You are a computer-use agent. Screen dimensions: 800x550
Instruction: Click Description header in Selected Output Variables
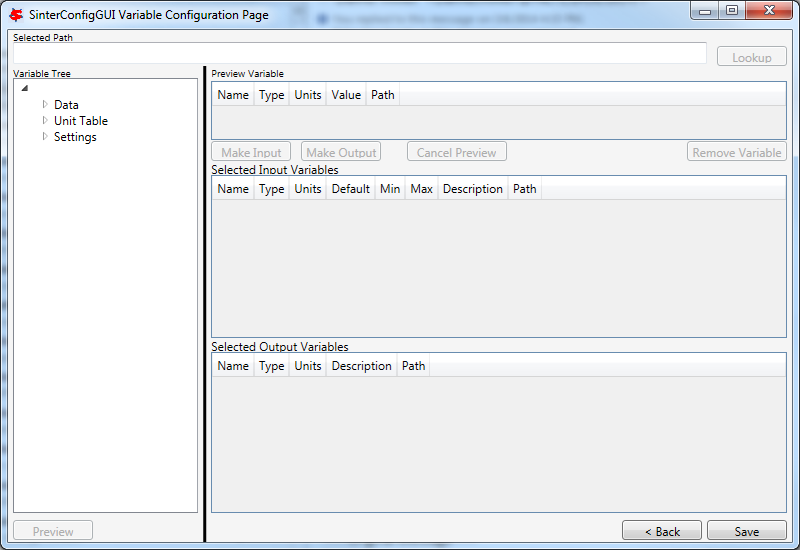362,365
